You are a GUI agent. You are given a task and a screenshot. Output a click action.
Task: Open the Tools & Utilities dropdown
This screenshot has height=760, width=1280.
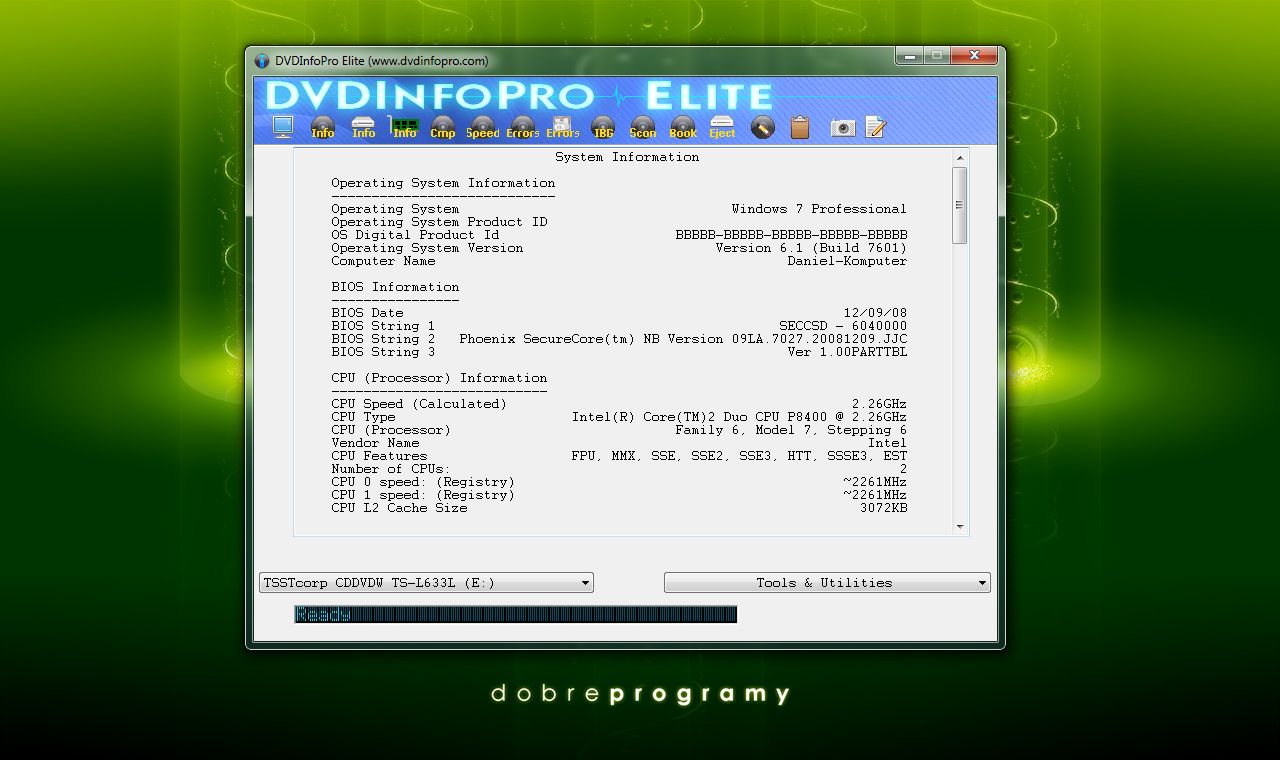tap(827, 582)
